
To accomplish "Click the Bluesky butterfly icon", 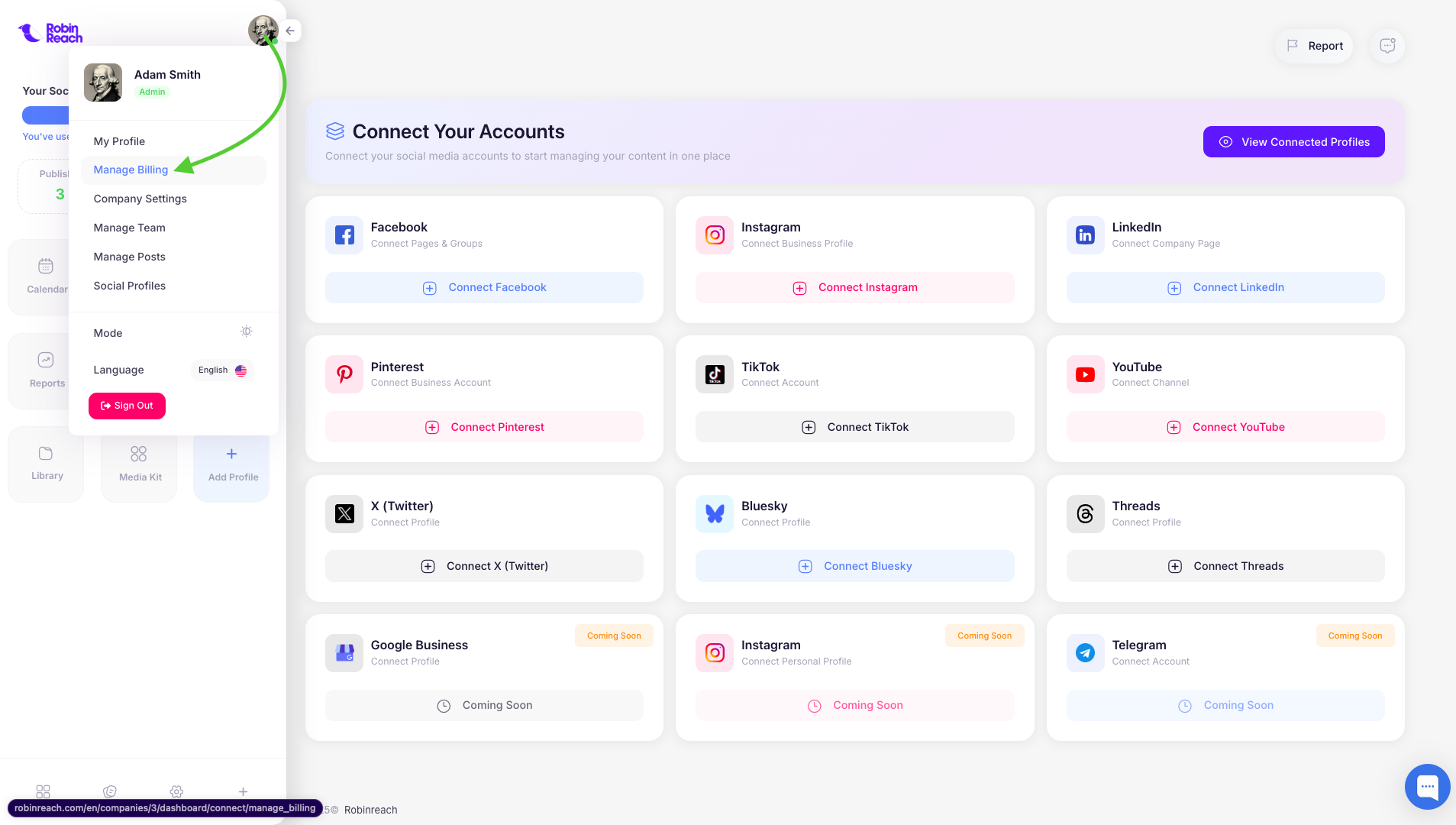I will (x=715, y=513).
